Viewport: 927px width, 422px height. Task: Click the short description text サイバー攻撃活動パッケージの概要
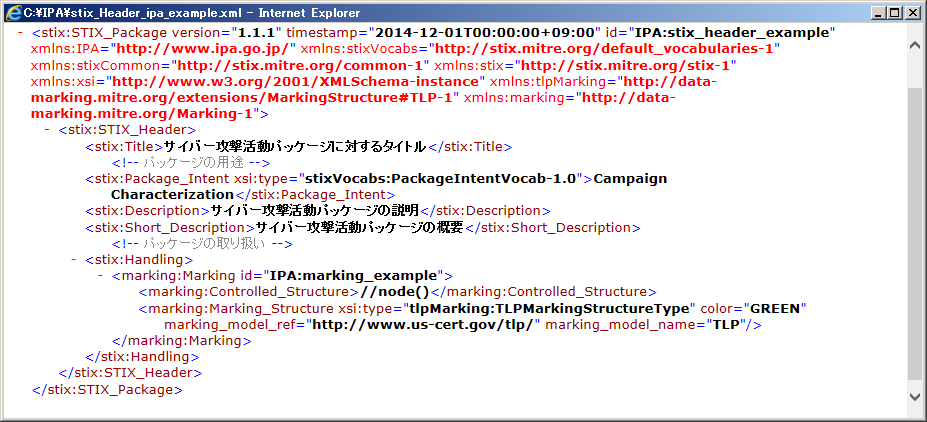tap(359, 228)
